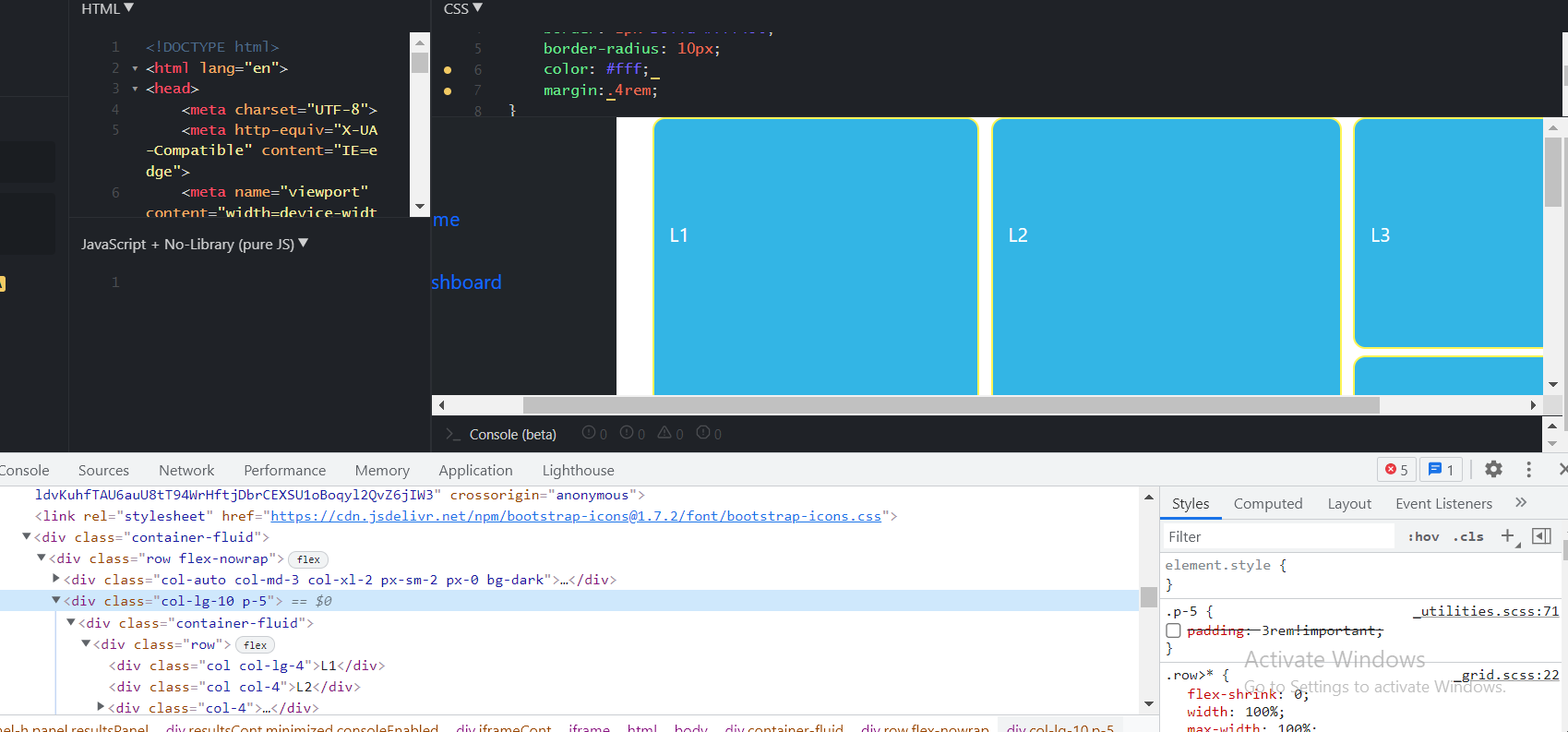Click preview horizontal scrollbar left arrow

pyautogui.click(x=441, y=405)
